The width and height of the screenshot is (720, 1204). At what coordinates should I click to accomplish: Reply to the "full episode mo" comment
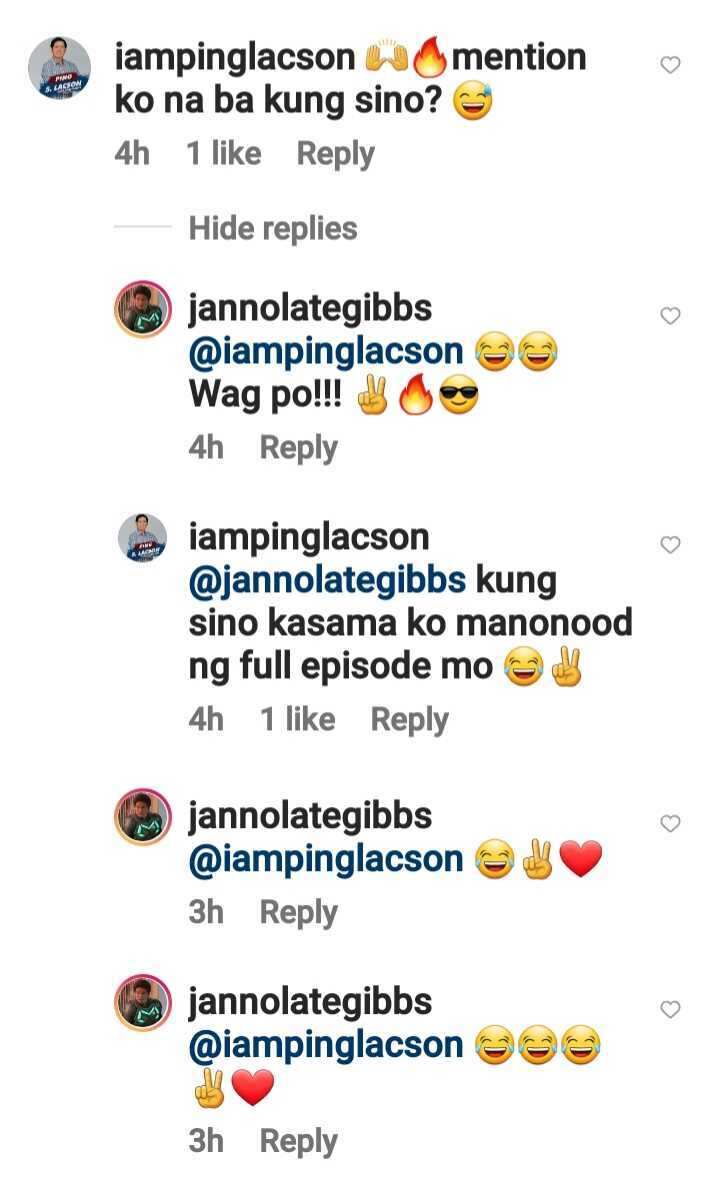[x=410, y=720]
